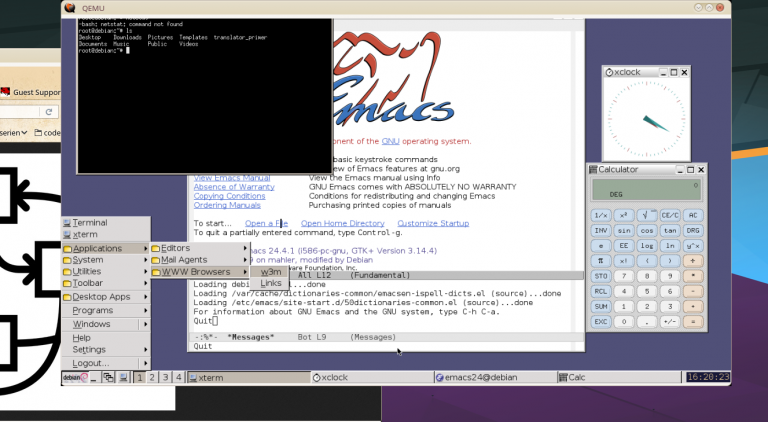Click the log key on Calculator
768x422 pixels.
(x=647, y=246)
